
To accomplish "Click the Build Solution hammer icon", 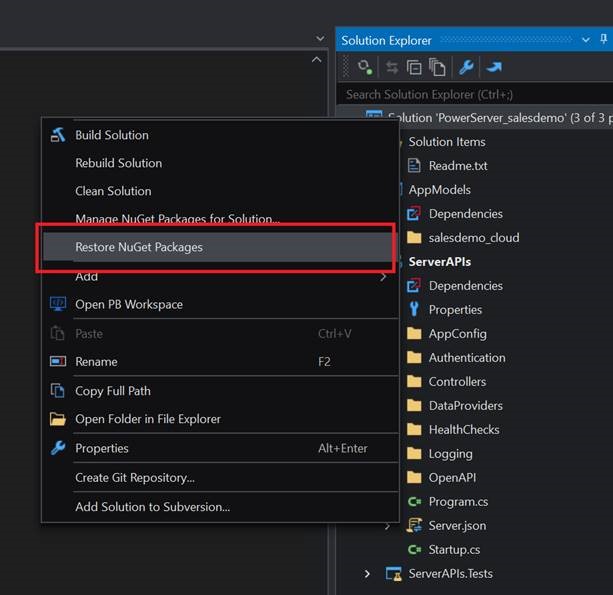I will 58,135.
